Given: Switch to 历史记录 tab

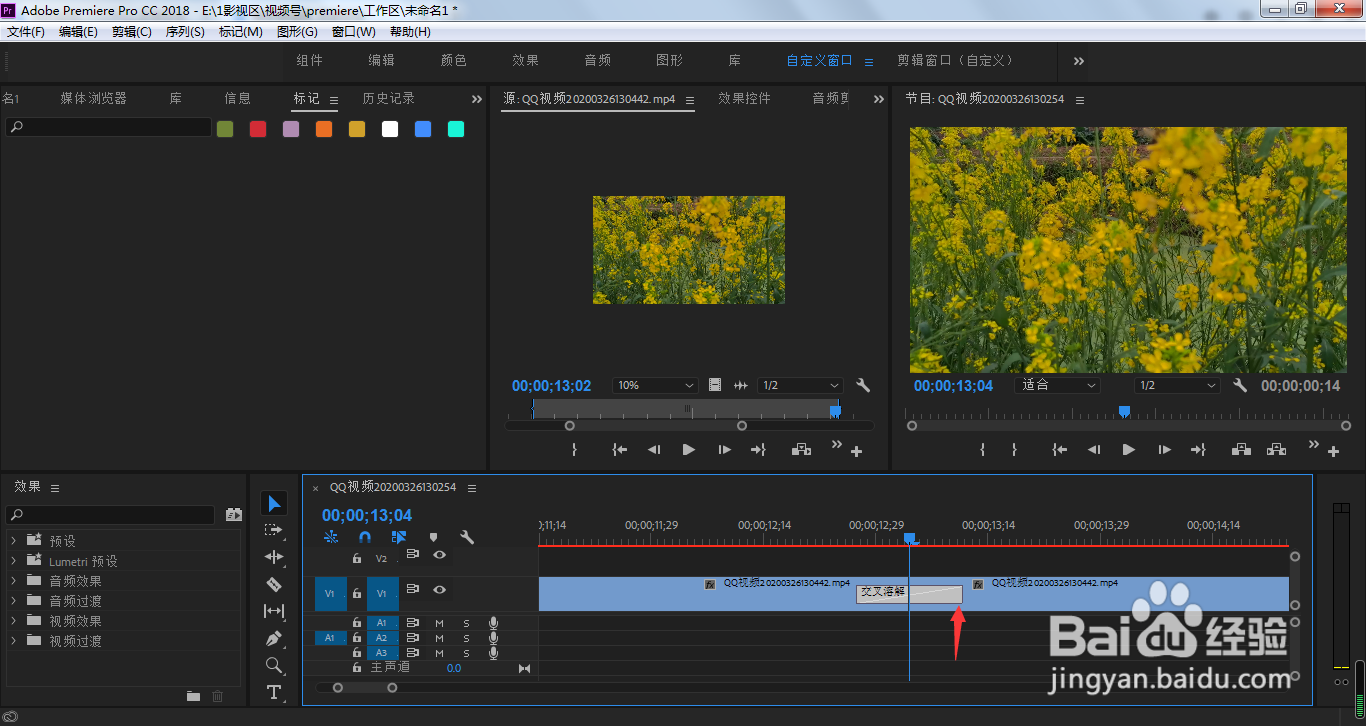Looking at the screenshot, I should coord(388,98).
